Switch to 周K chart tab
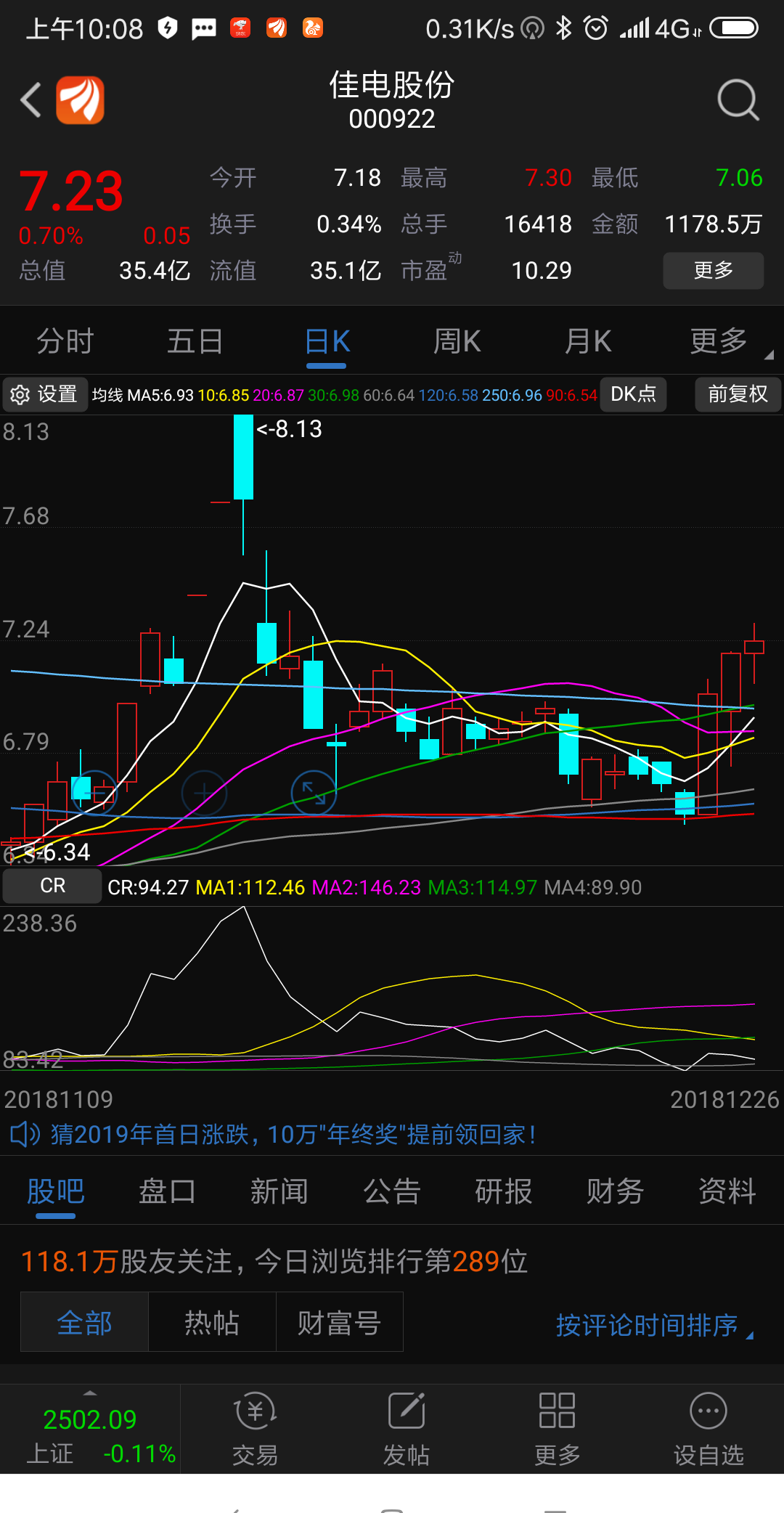Image resolution: width=784 pixels, height=1513 pixels. click(457, 341)
